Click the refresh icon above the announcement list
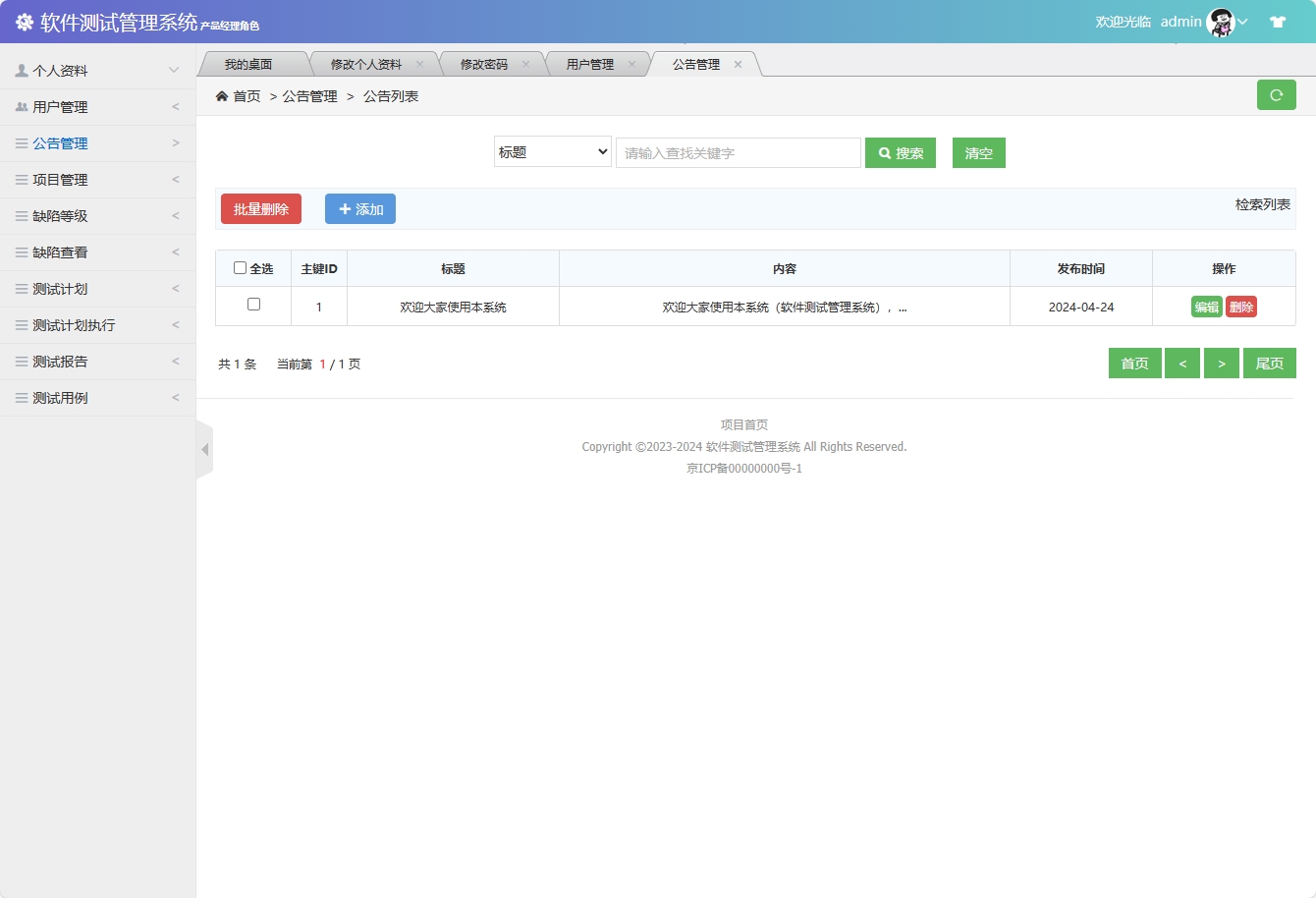Screen dimensions: 1316x898 coord(1276,94)
